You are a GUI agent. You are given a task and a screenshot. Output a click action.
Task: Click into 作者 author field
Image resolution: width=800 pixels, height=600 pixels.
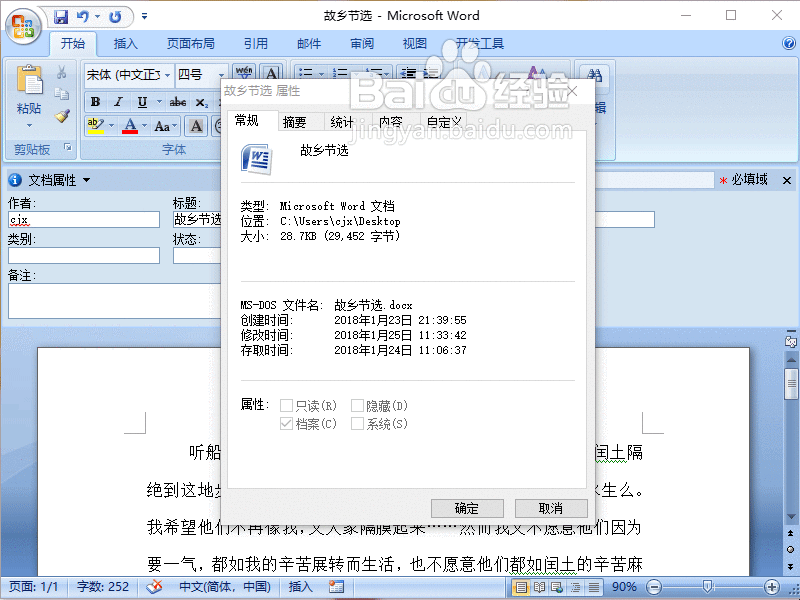coord(84,220)
